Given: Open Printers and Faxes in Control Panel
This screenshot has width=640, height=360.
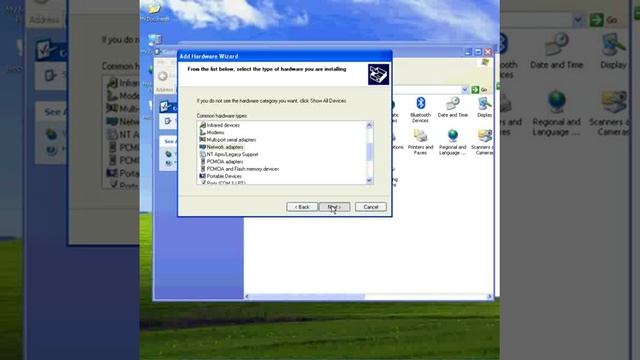Looking at the screenshot, I should (x=420, y=142).
